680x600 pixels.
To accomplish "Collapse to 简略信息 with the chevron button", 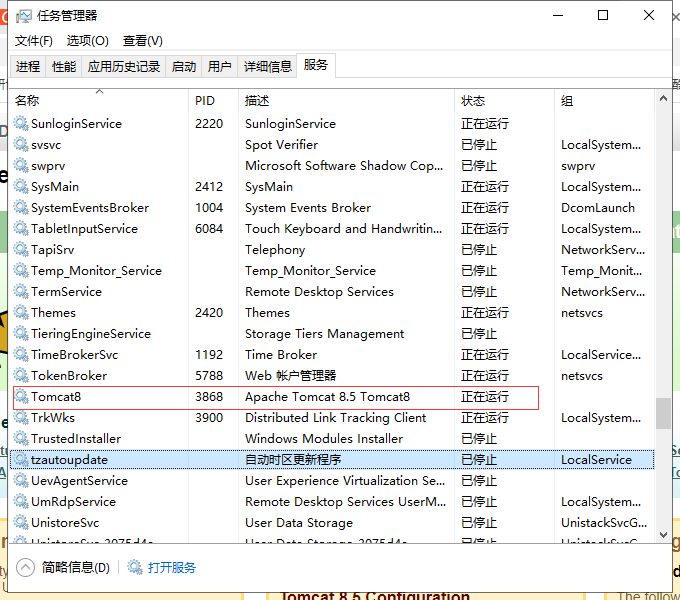I will (26, 567).
